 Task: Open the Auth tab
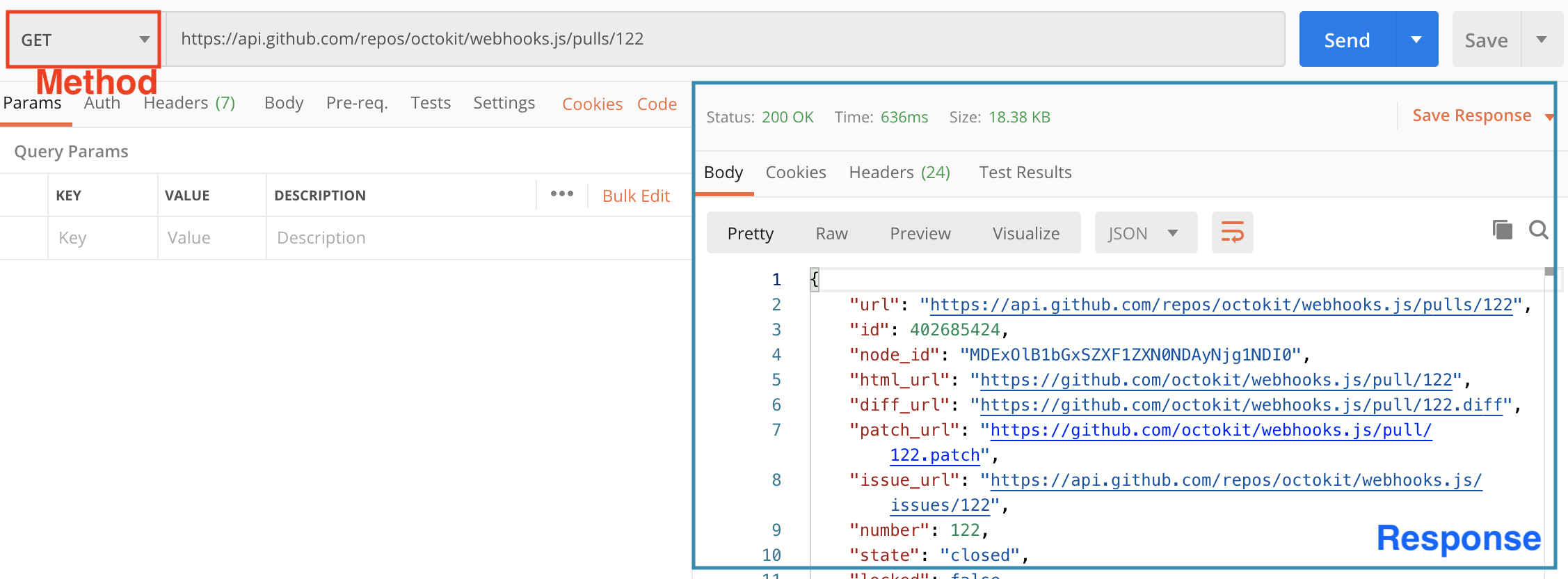pos(102,103)
